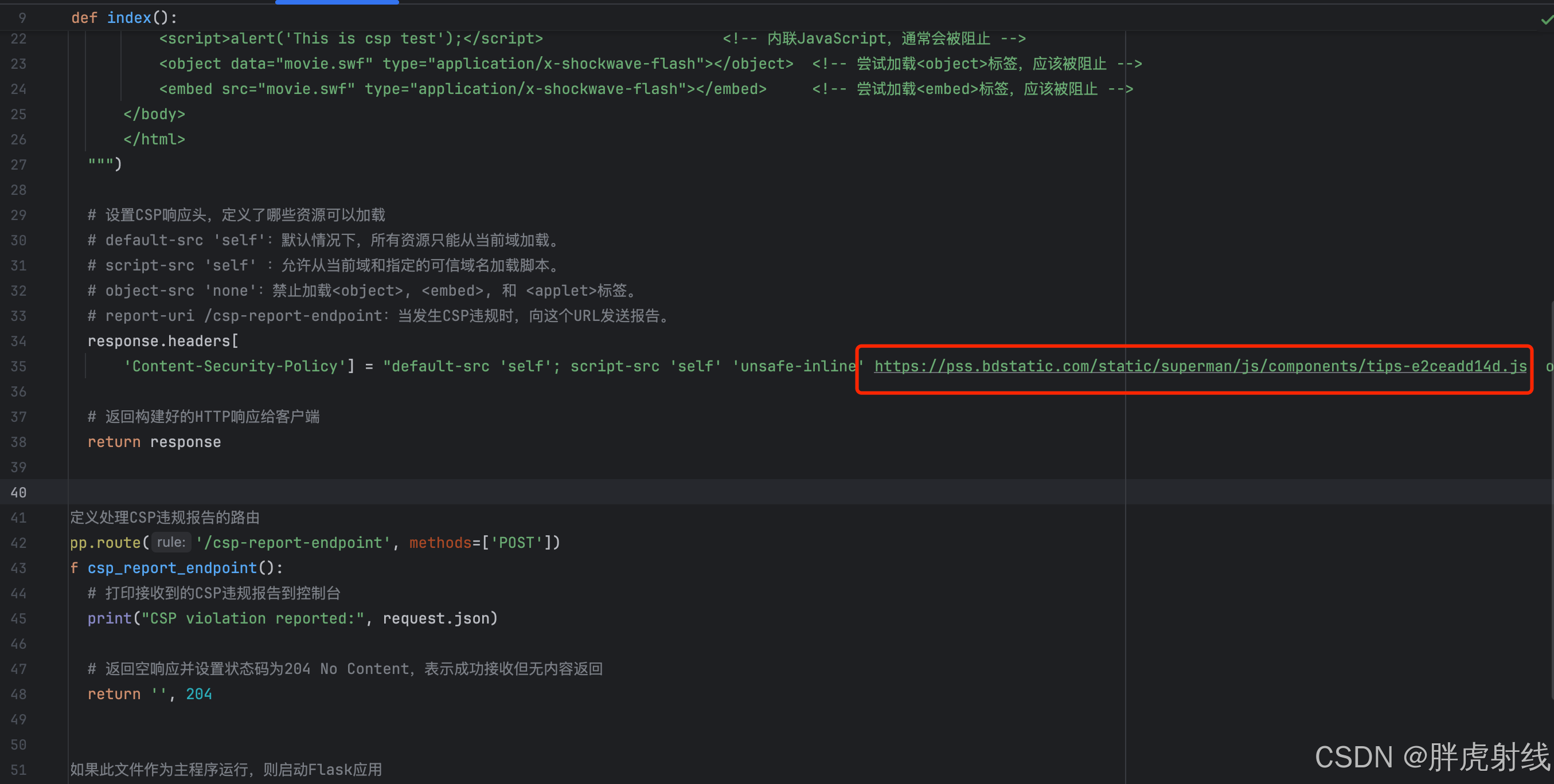Click the csp_report_endpoint function name
This screenshot has width=1554, height=784.
(x=173, y=568)
